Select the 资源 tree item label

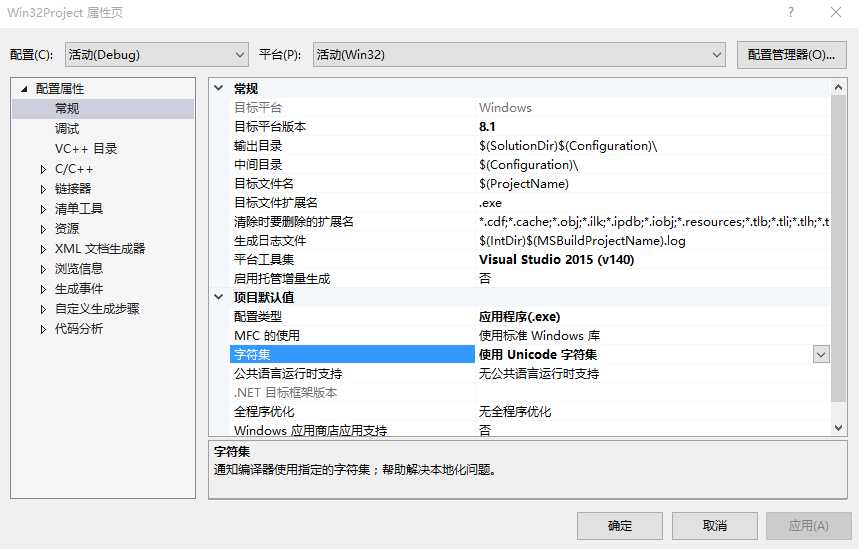(x=67, y=228)
